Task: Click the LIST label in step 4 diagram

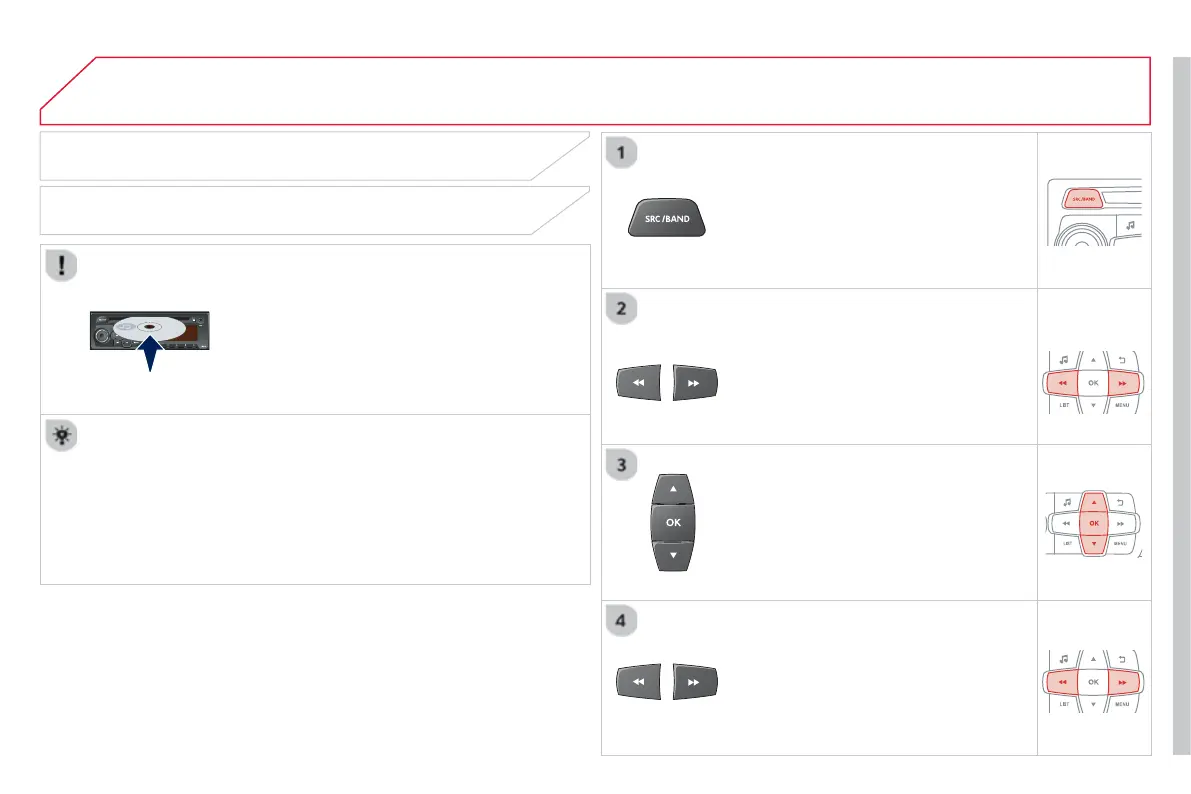Action: click(x=1065, y=706)
